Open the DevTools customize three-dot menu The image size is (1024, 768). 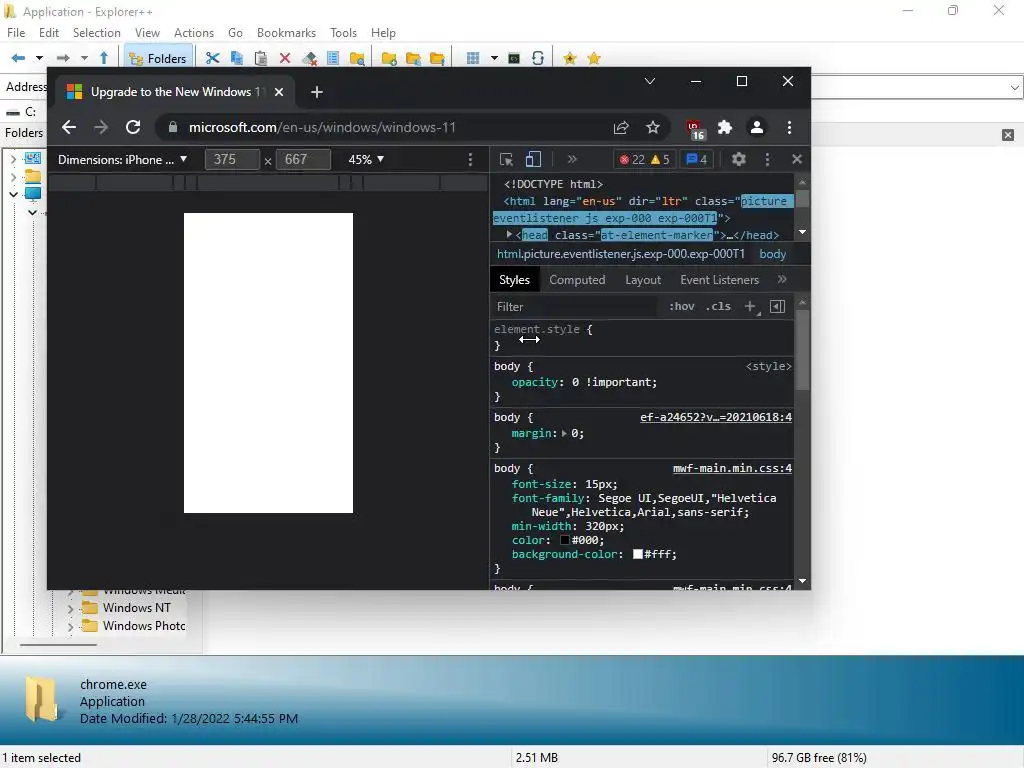767,159
